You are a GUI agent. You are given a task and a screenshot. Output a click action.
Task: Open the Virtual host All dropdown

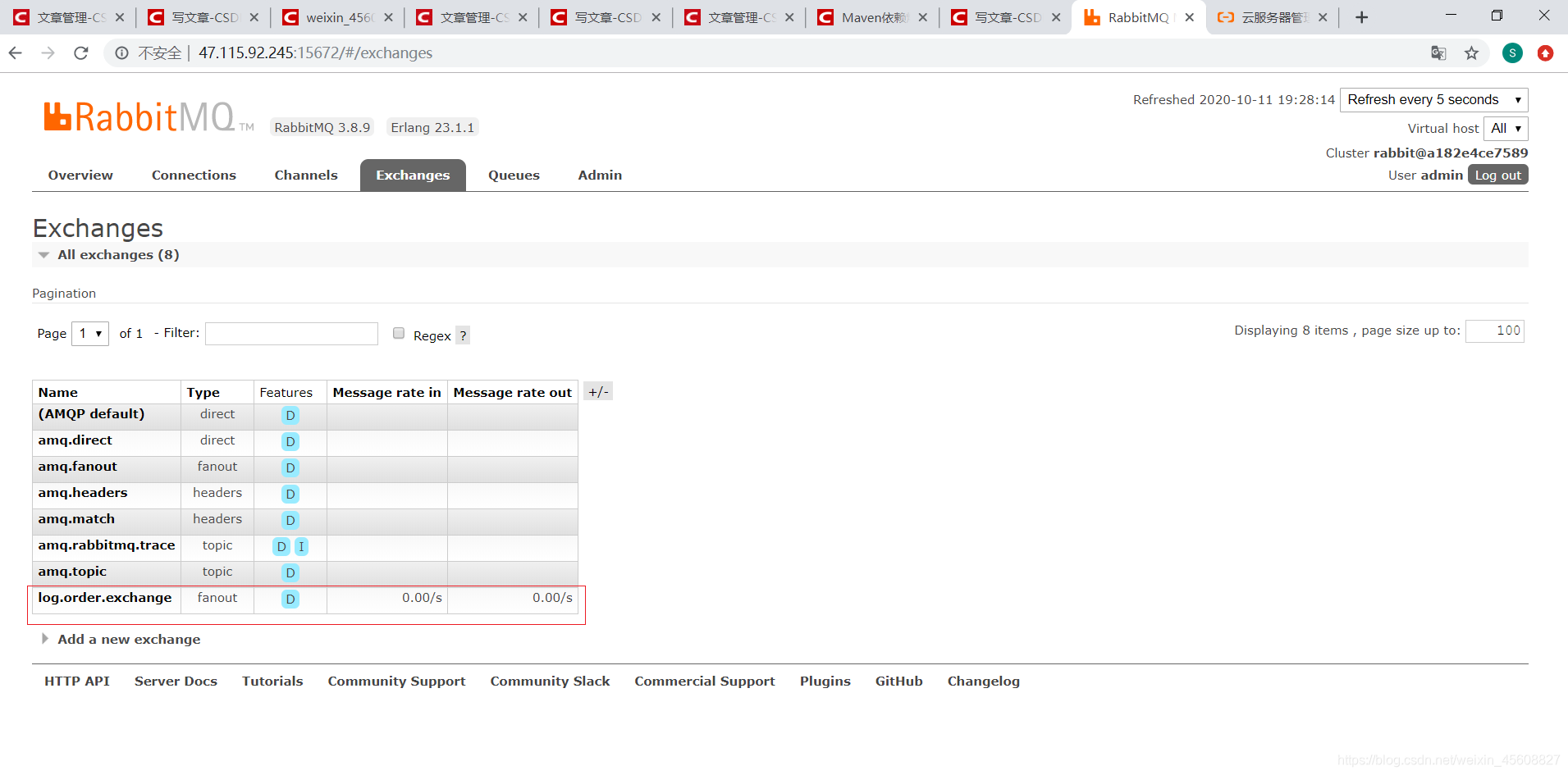tap(1506, 129)
